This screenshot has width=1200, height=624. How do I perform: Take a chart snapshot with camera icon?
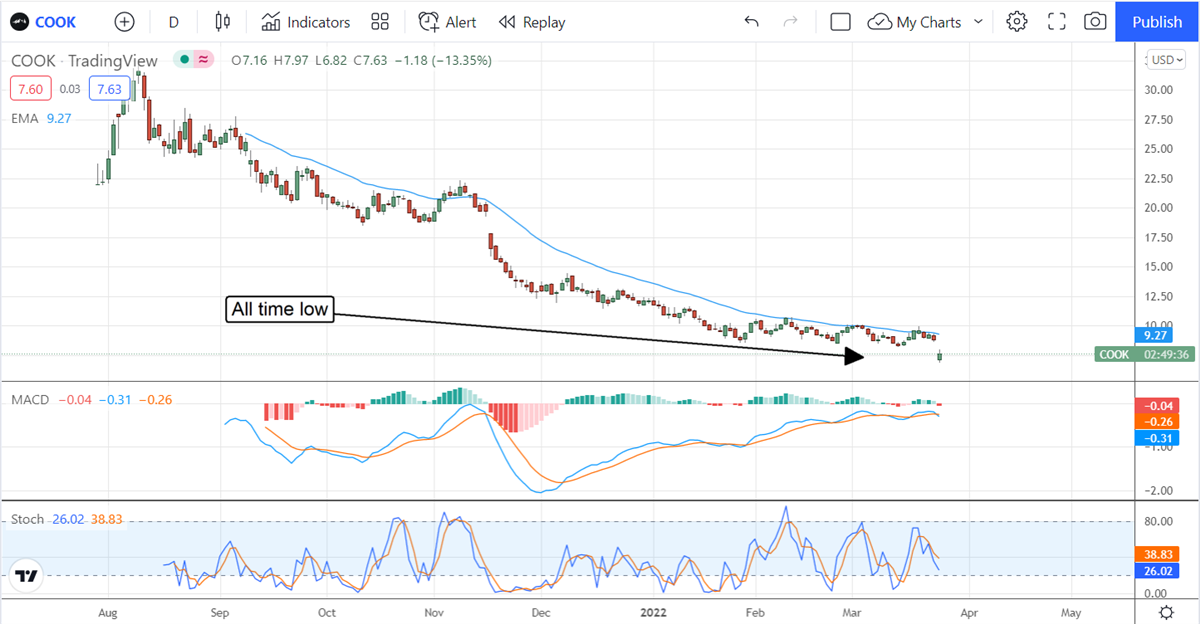point(1095,22)
